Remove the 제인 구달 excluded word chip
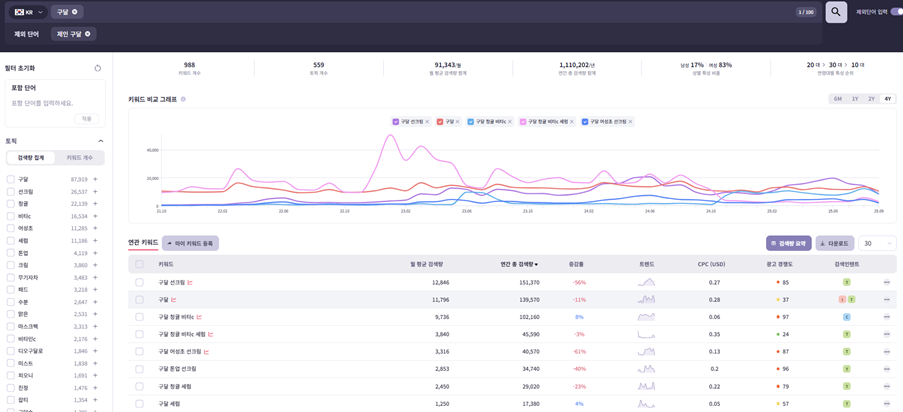This screenshot has height=412, width=903. coord(88,34)
